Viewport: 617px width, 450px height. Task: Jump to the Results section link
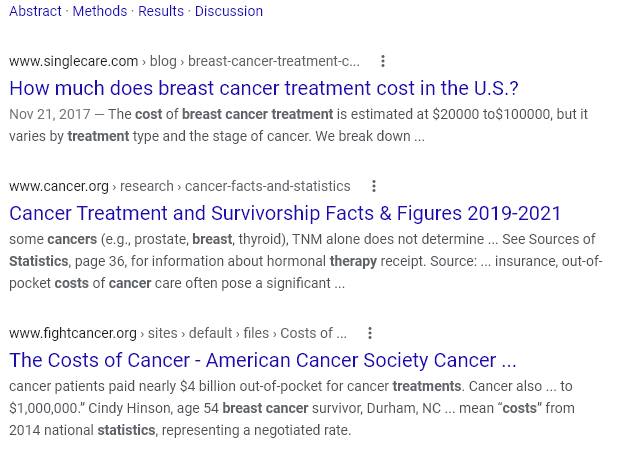click(x=161, y=11)
